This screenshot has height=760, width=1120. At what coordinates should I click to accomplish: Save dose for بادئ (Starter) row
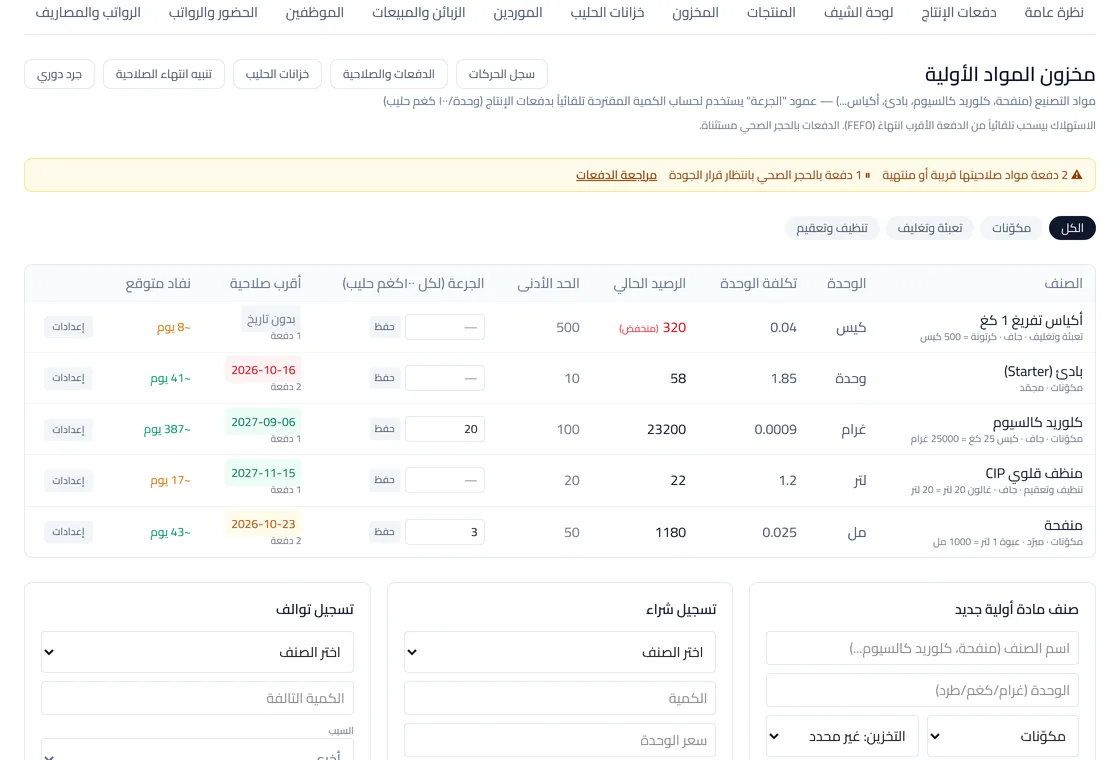[384, 378]
